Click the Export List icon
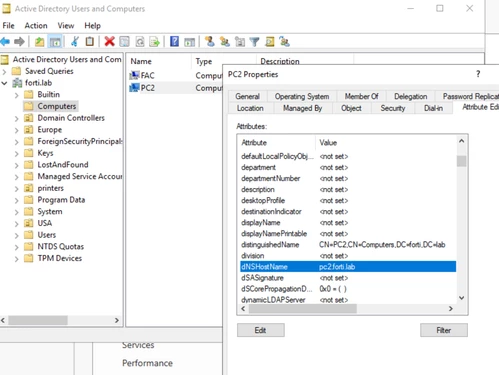This screenshot has width=499, height=375. pyautogui.click(x=154, y=42)
